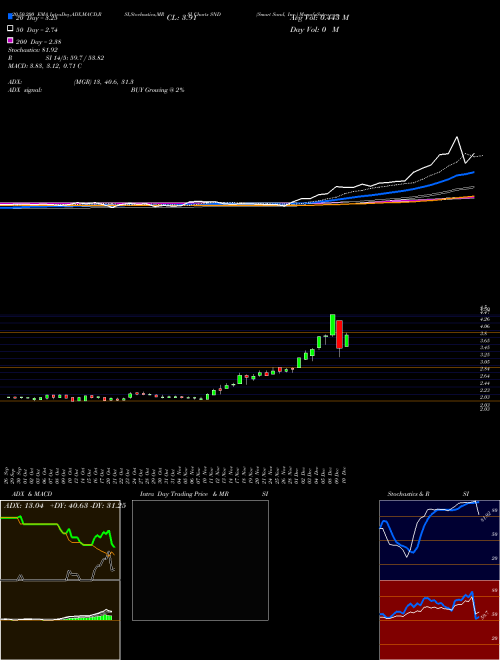Select the '50 Day = 2.74' legend text
Image resolution: width=500 pixels, height=660 pixels.
click(x=36, y=29)
